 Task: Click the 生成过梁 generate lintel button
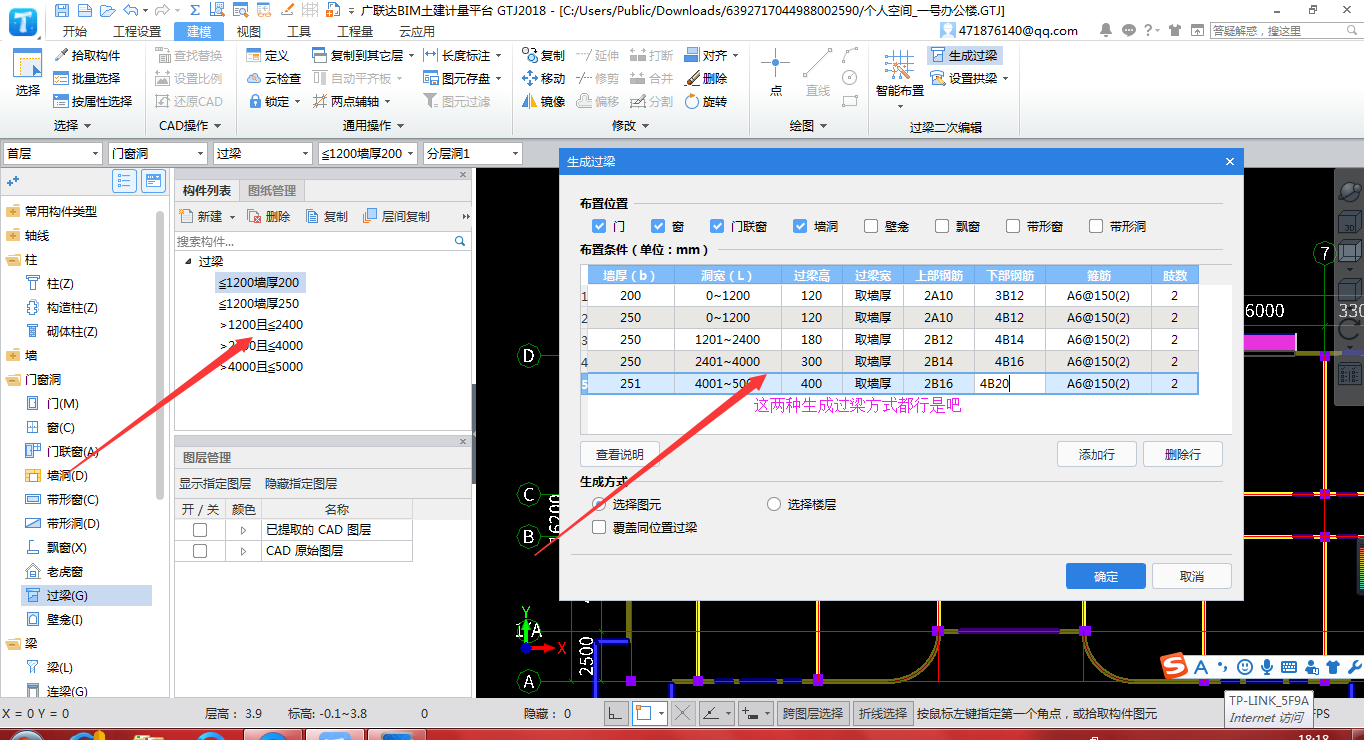(964, 56)
